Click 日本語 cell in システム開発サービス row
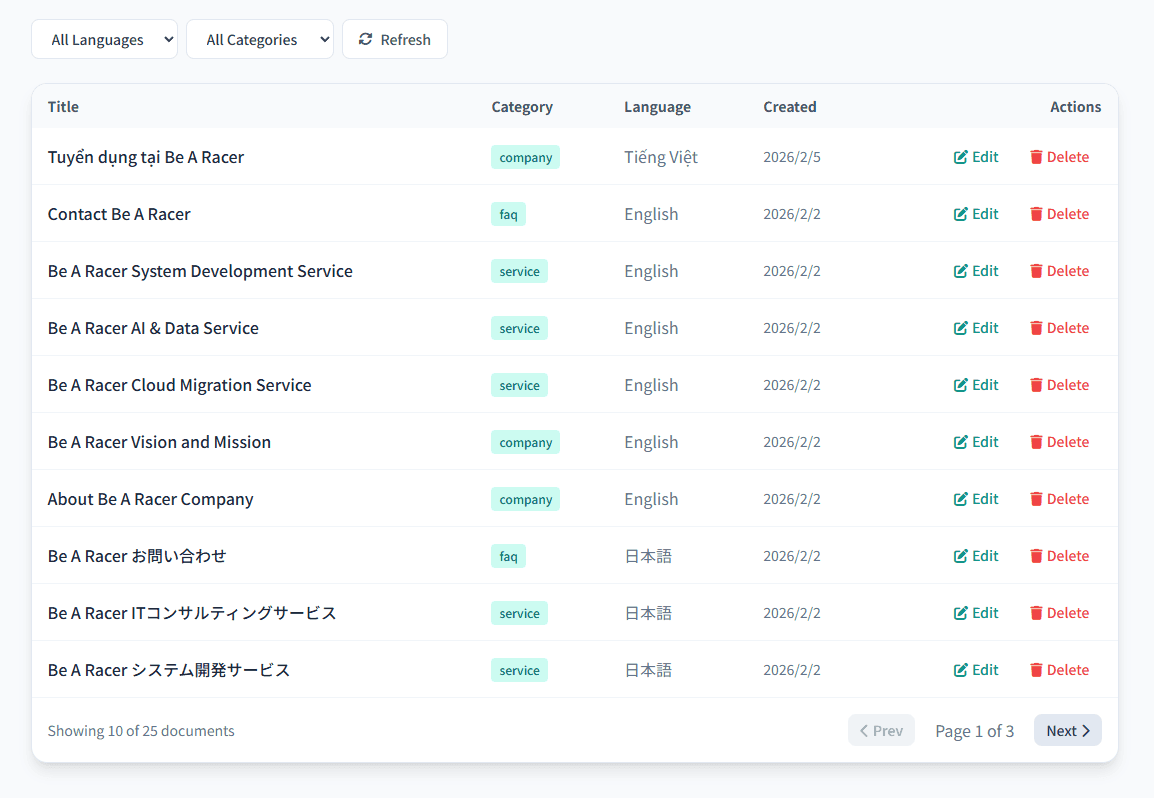This screenshot has width=1154, height=798. [648, 670]
